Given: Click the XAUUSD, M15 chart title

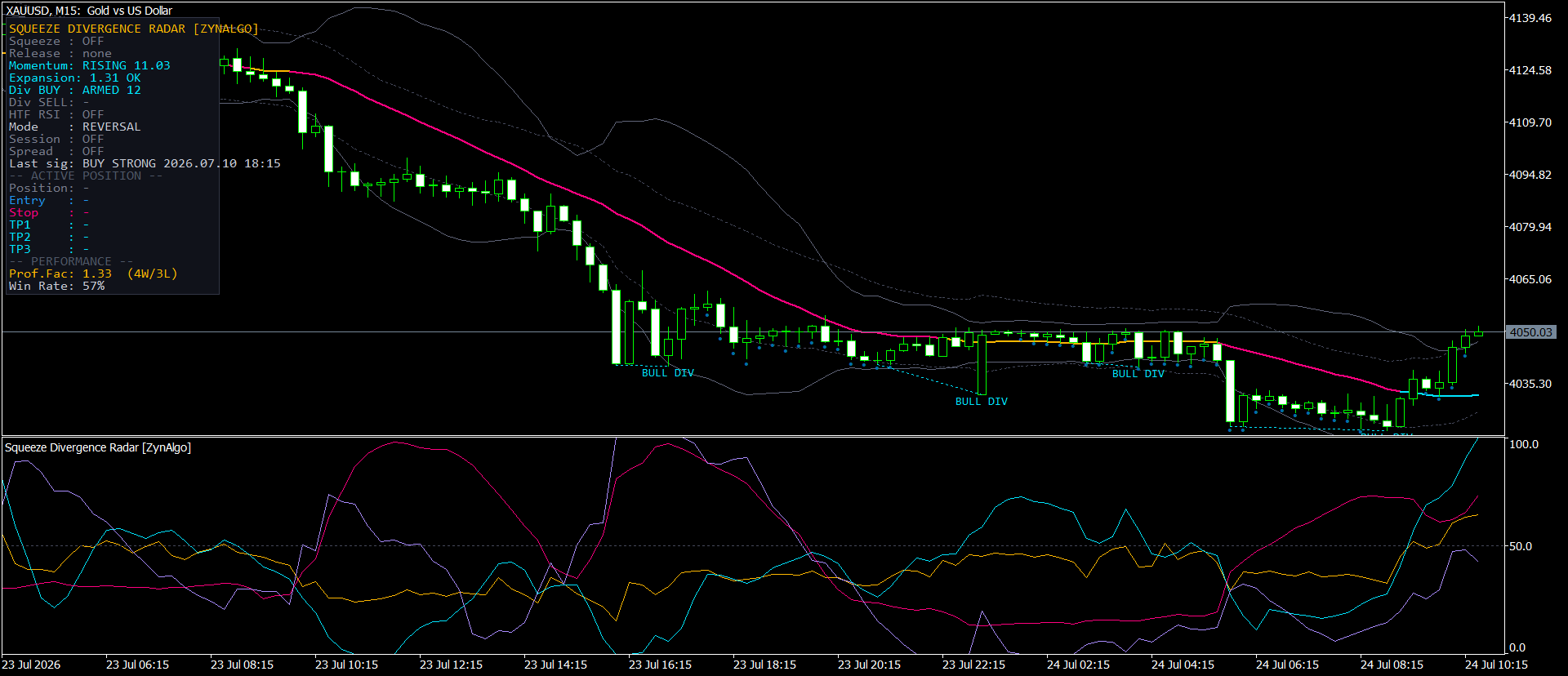Looking at the screenshot, I should [x=89, y=11].
